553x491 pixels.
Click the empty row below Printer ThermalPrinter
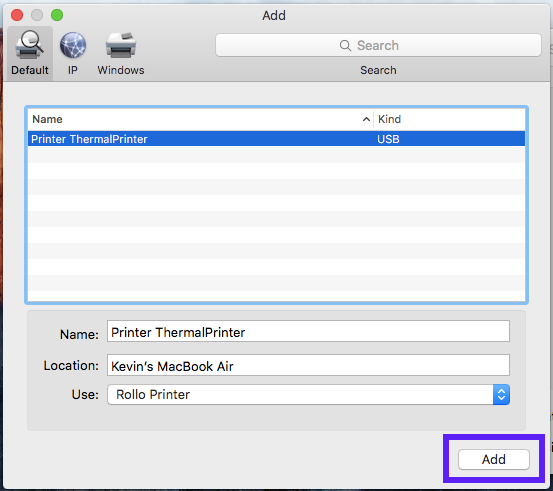(276, 154)
